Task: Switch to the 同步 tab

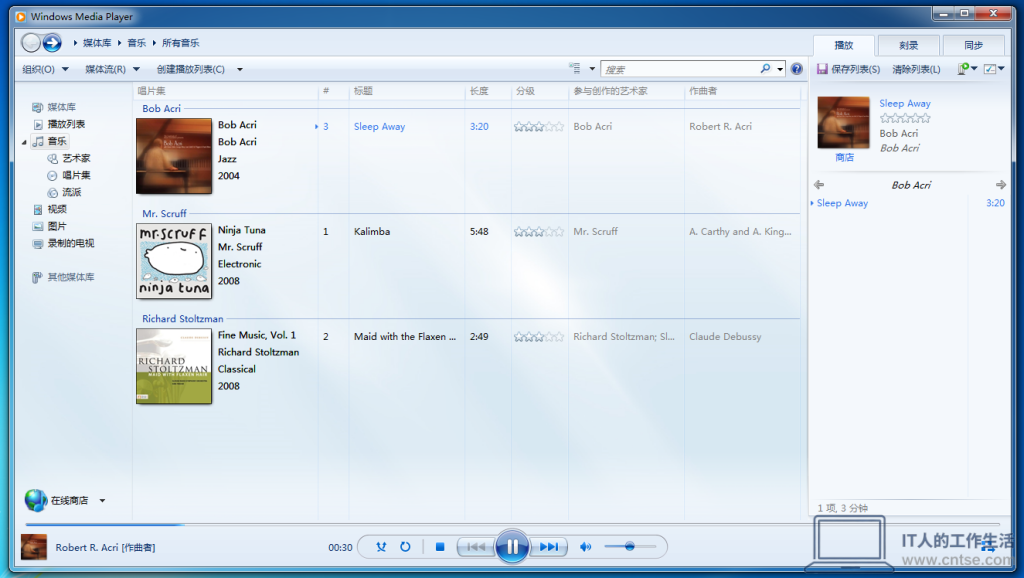Action: (x=973, y=45)
